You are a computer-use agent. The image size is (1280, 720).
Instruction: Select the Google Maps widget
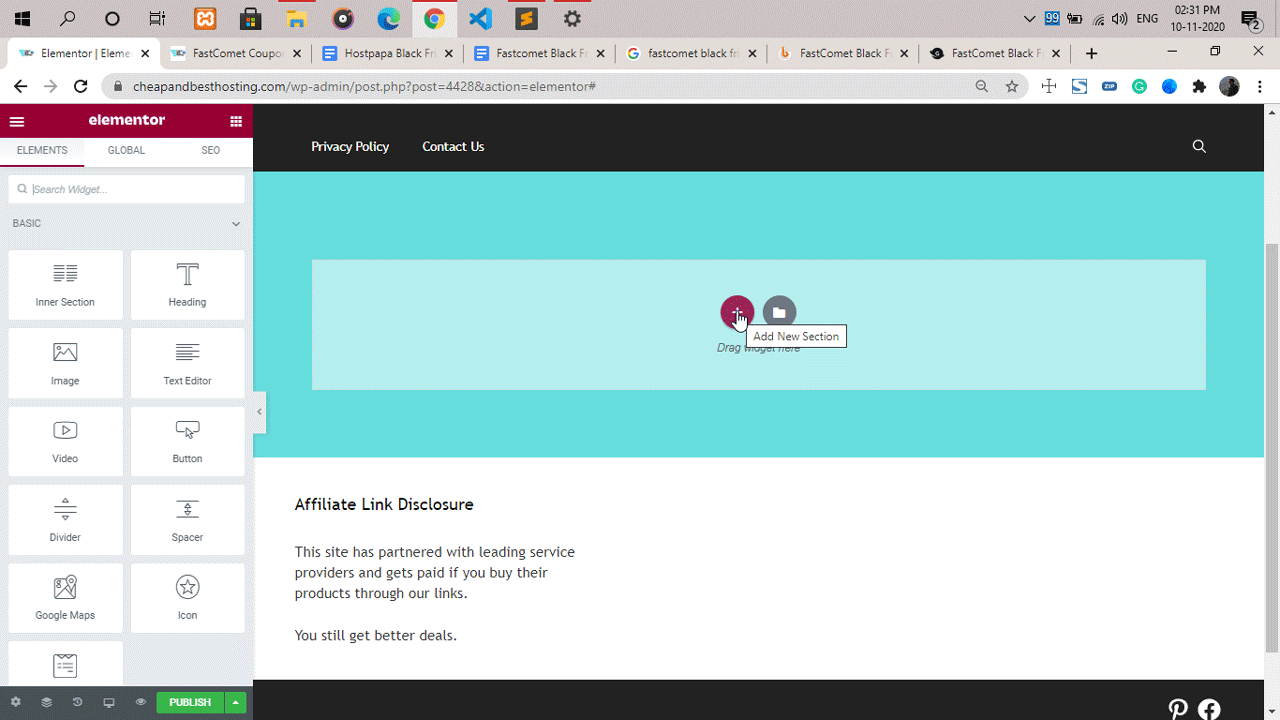pyautogui.click(x=65, y=597)
